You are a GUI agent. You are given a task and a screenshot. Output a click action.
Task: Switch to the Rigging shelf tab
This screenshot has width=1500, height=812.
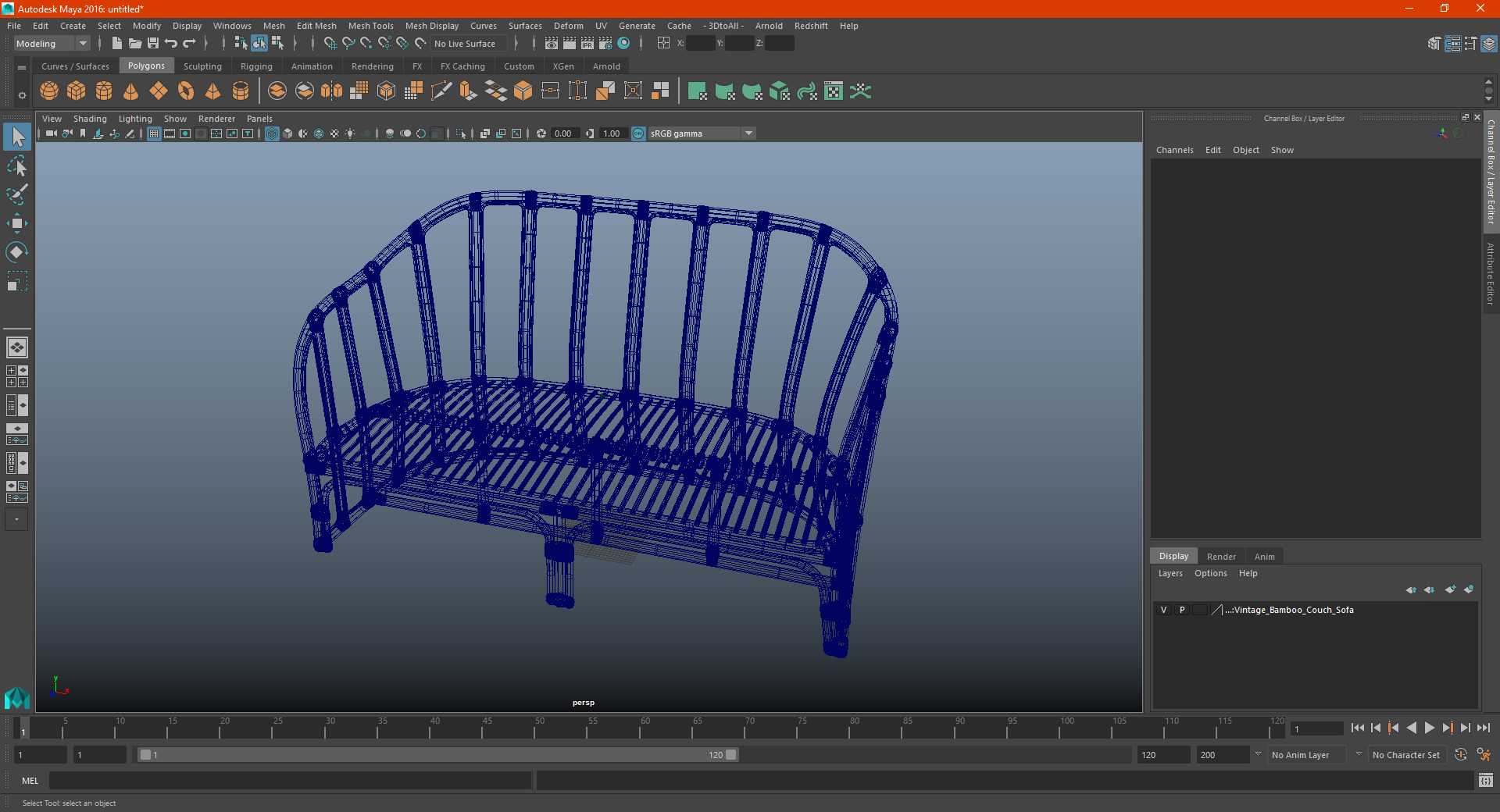tap(256, 66)
